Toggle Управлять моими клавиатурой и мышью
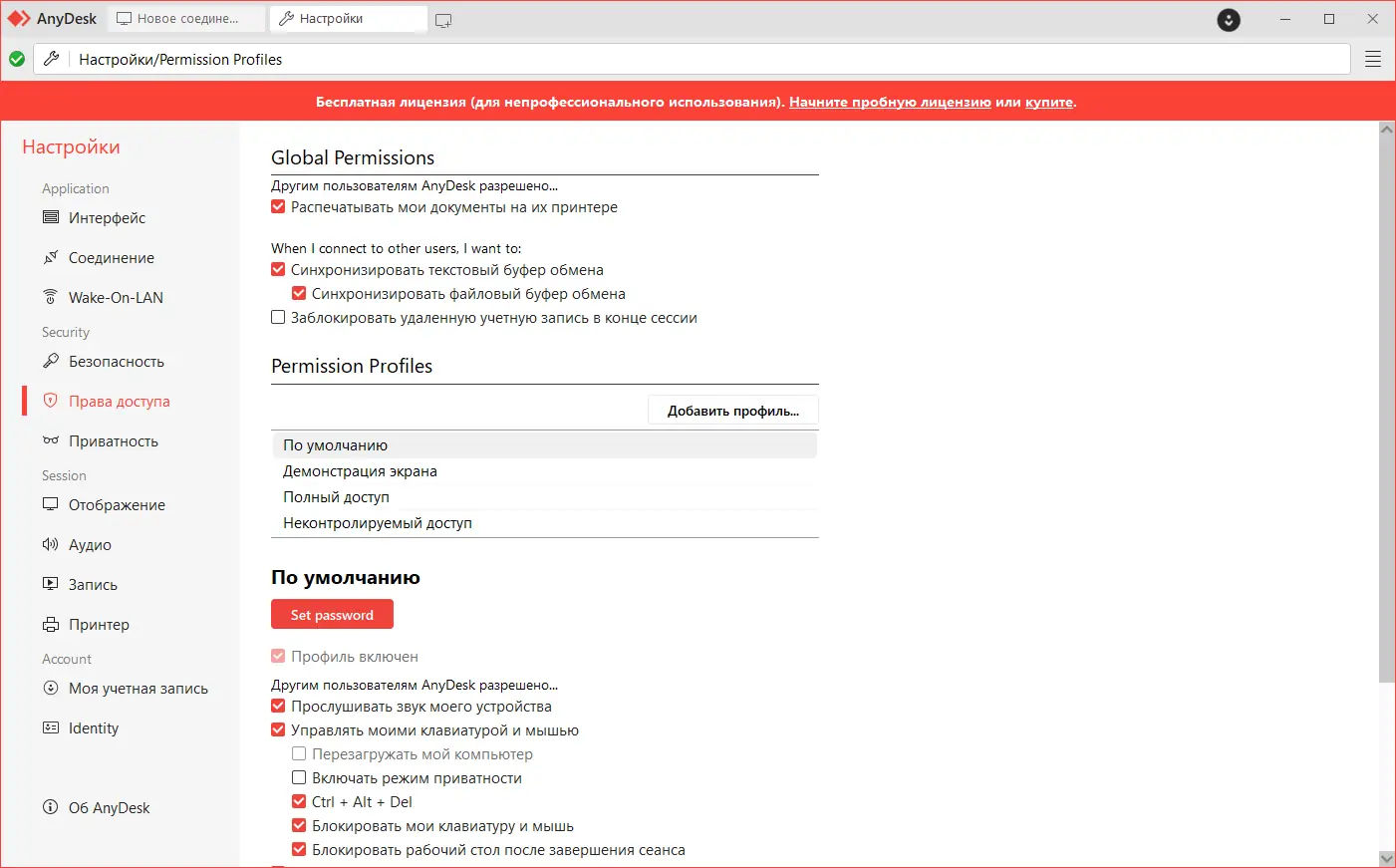 pyautogui.click(x=278, y=730)
